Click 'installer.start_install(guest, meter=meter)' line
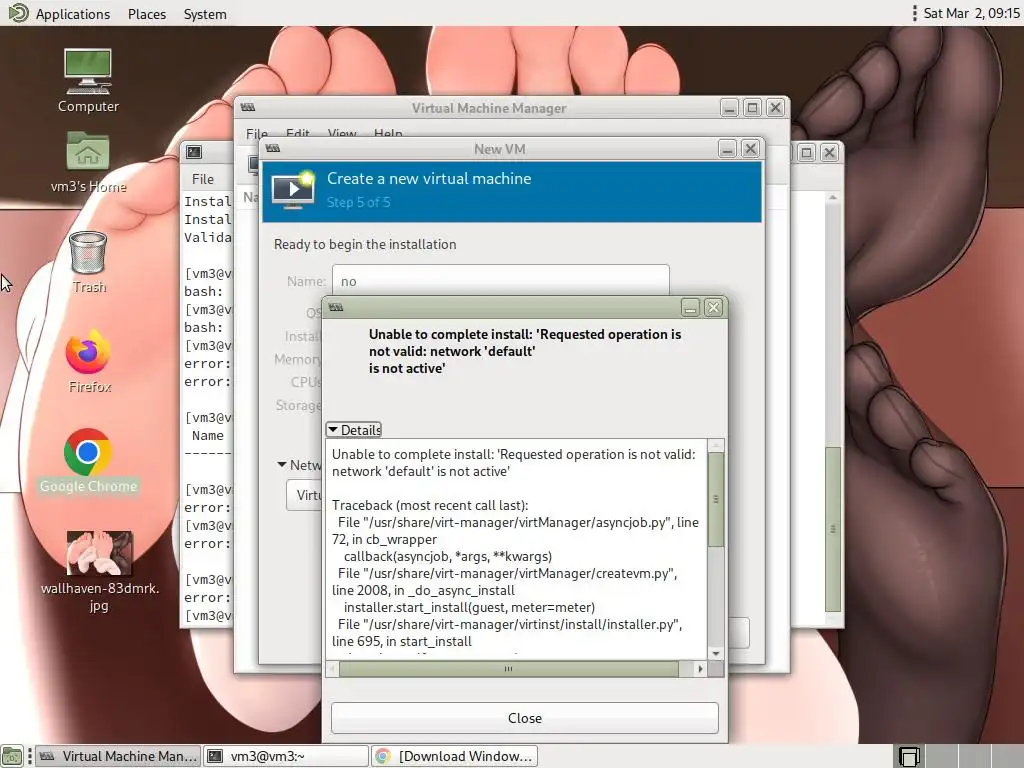Screen dimensions: 1024x768 [469, 607]
